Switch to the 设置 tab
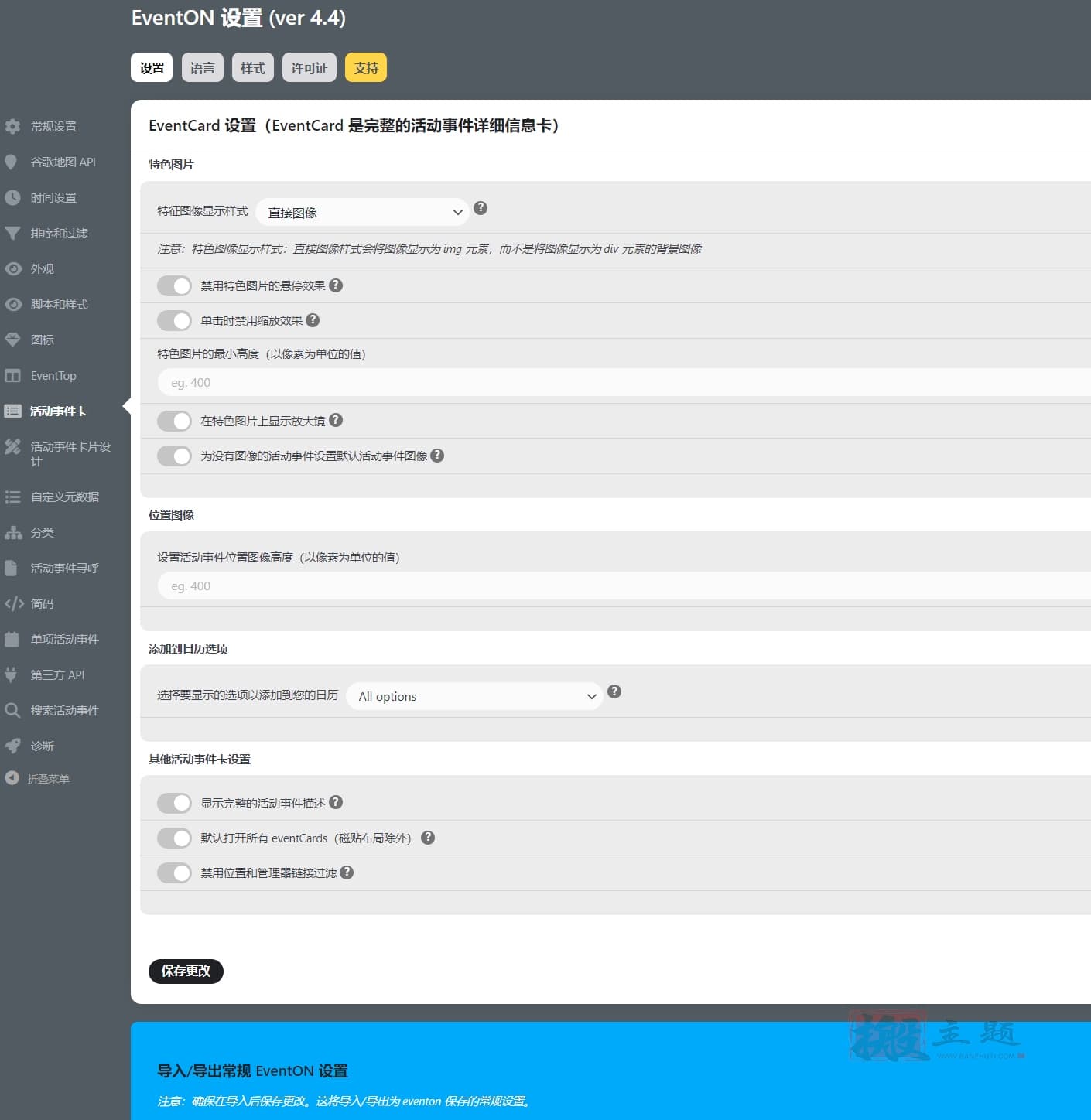Screen dimensions: 1091x1120 (x=152, y=67)
